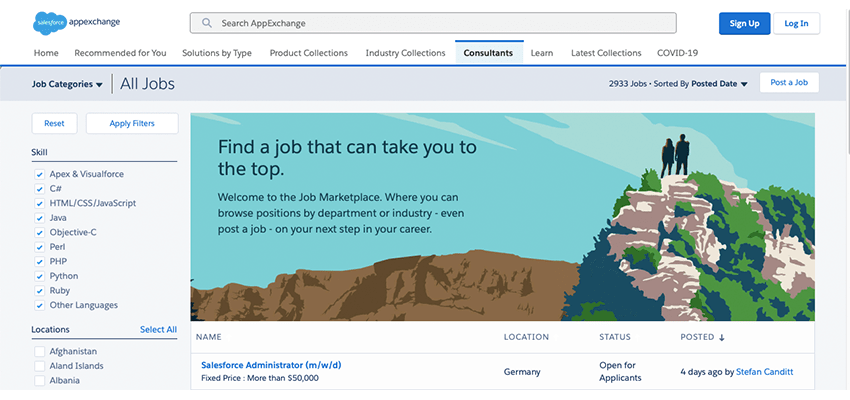The height and width of the screenshot is (400, 850).
Task: Open Industry Collections tab
Action: (405, 53)
